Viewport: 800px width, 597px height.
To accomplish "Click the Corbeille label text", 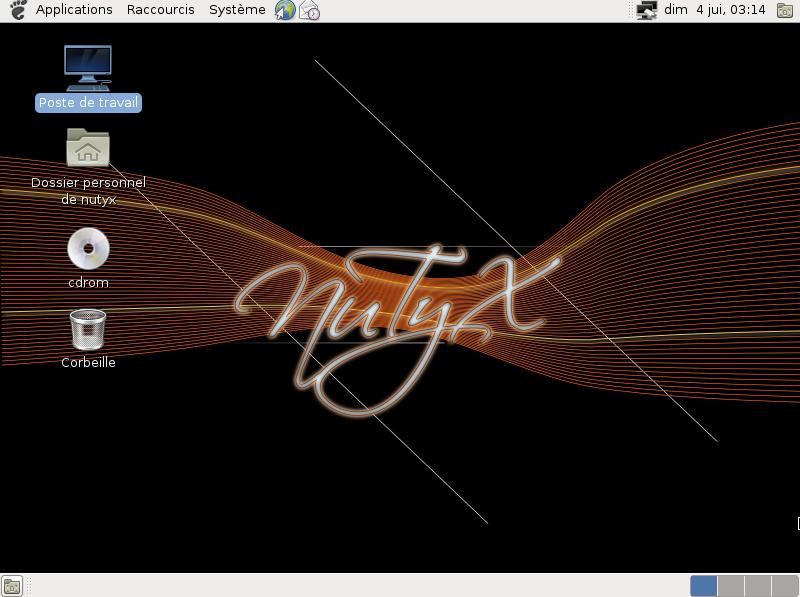I will coord(88,363).
